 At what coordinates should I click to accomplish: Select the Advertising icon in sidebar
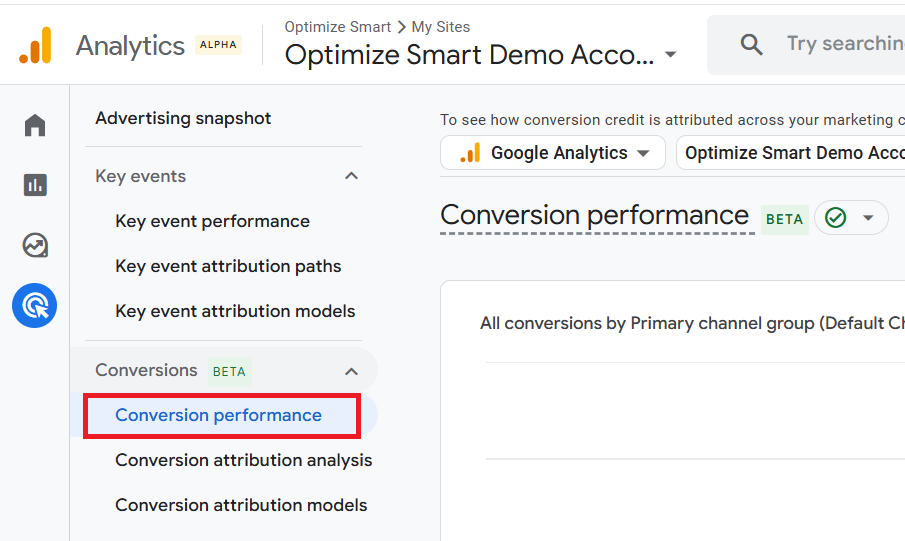coord(35,306)
